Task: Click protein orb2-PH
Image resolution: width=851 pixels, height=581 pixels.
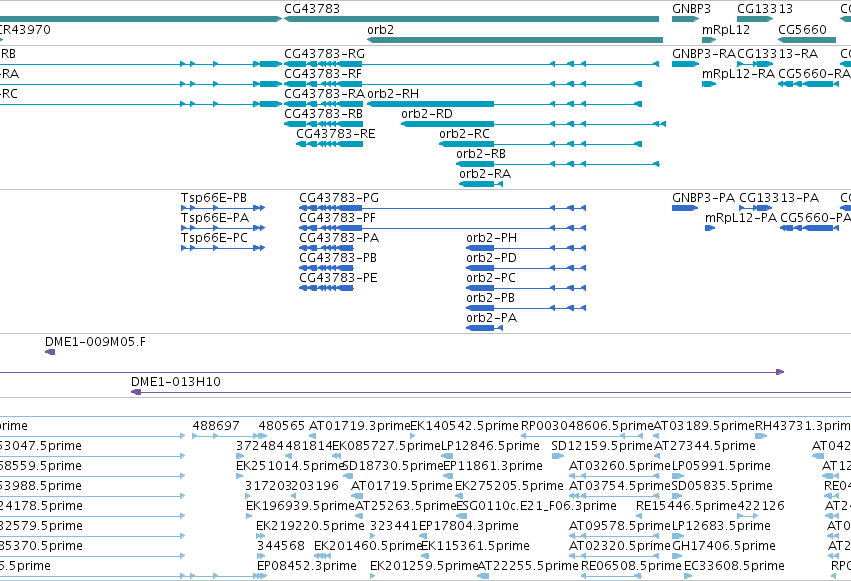Action: pos(526,248)
